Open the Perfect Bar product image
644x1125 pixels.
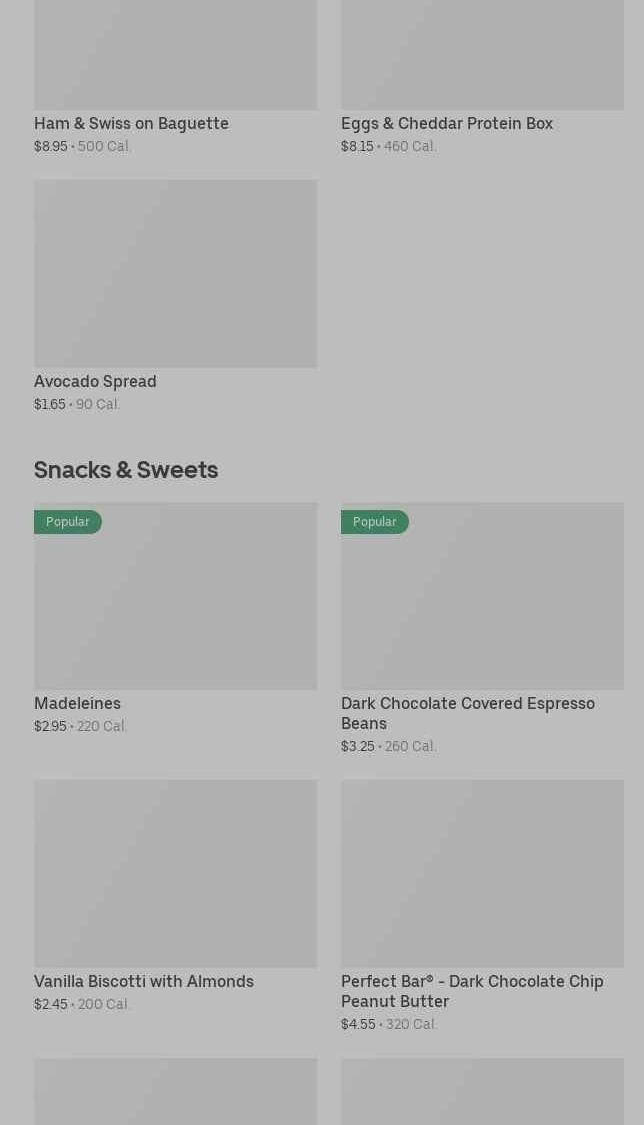coord(482,873)
